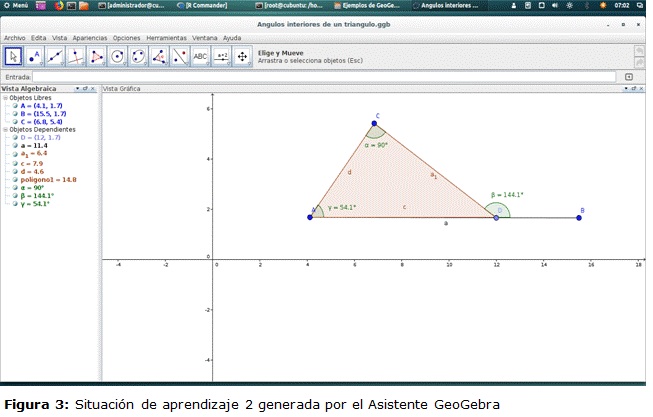This screenshot has width=653, height=417.
Task: Activate the a=2 slider tool
Action: (222, 56)
